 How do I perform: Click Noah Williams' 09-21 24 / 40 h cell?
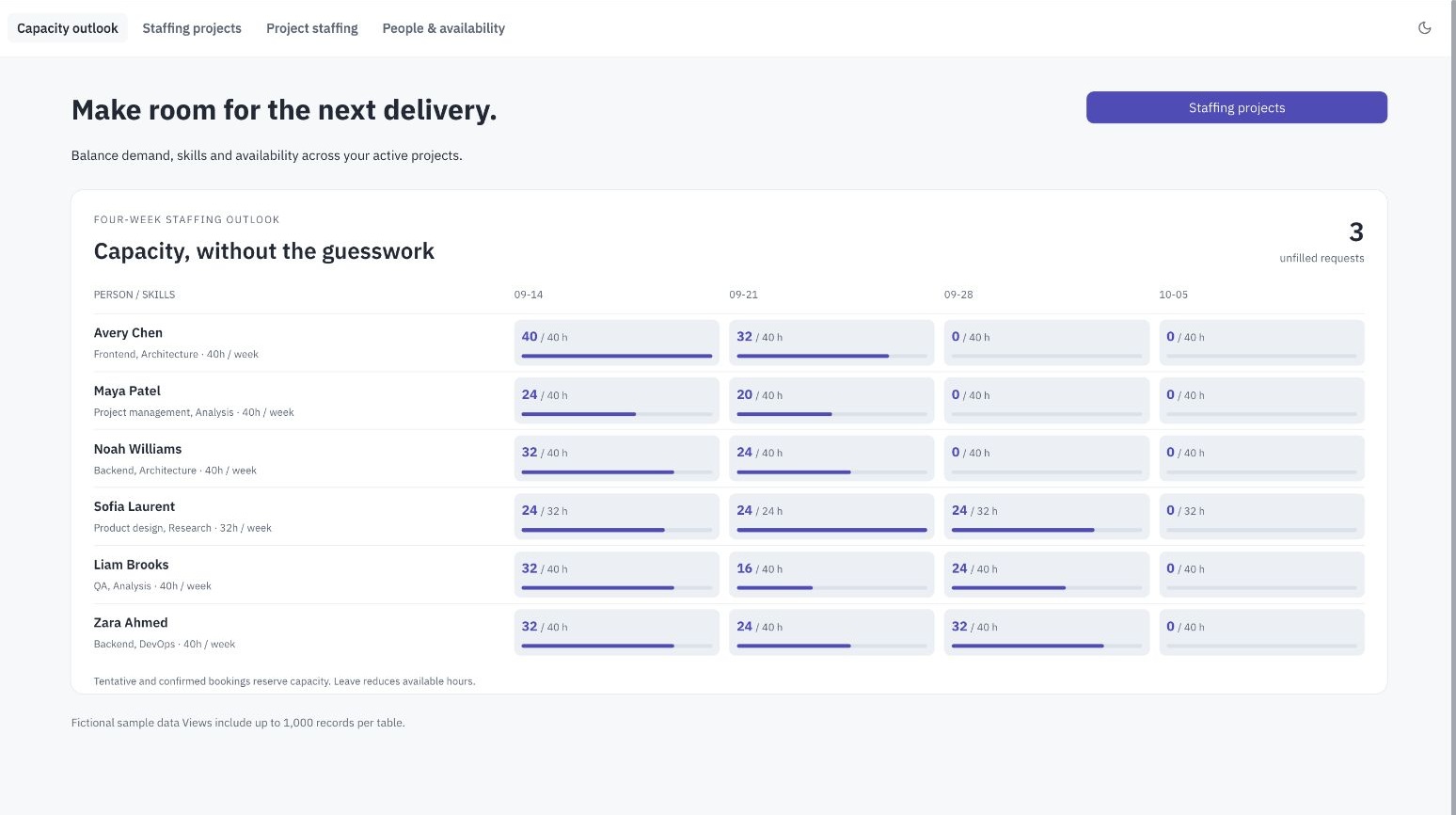tap(832, 458)
